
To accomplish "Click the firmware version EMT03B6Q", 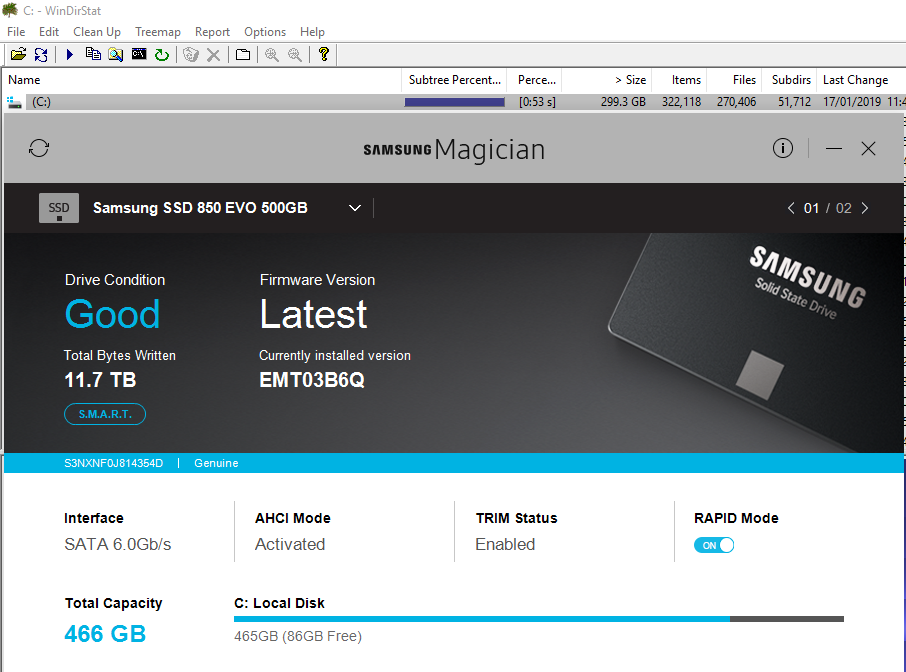I will 311,380.
